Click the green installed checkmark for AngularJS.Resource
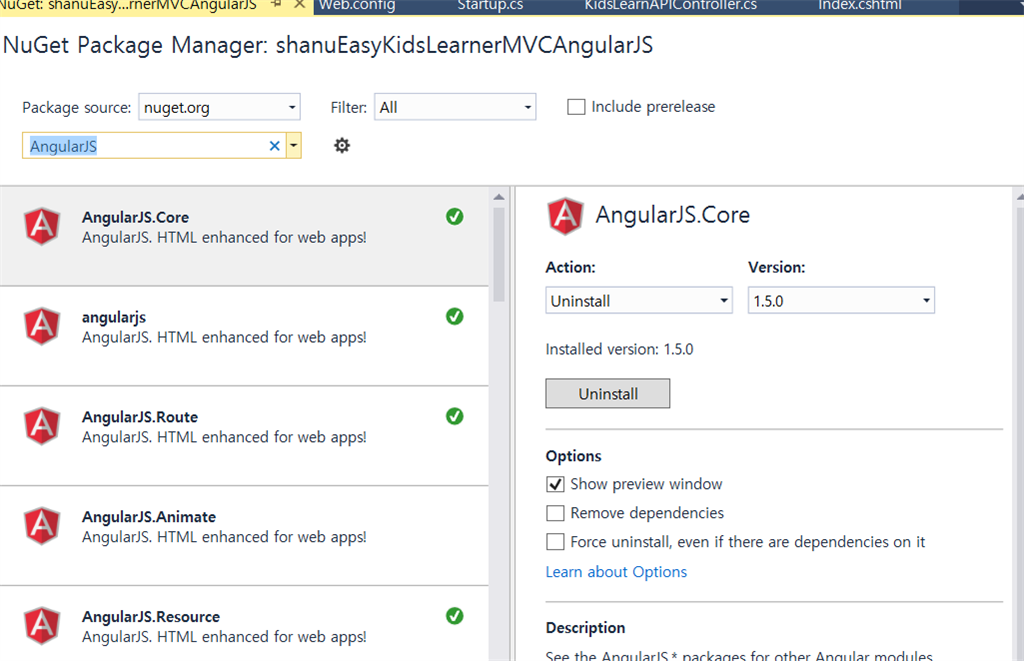The image size is (1024, 661). tap(455, 616)
